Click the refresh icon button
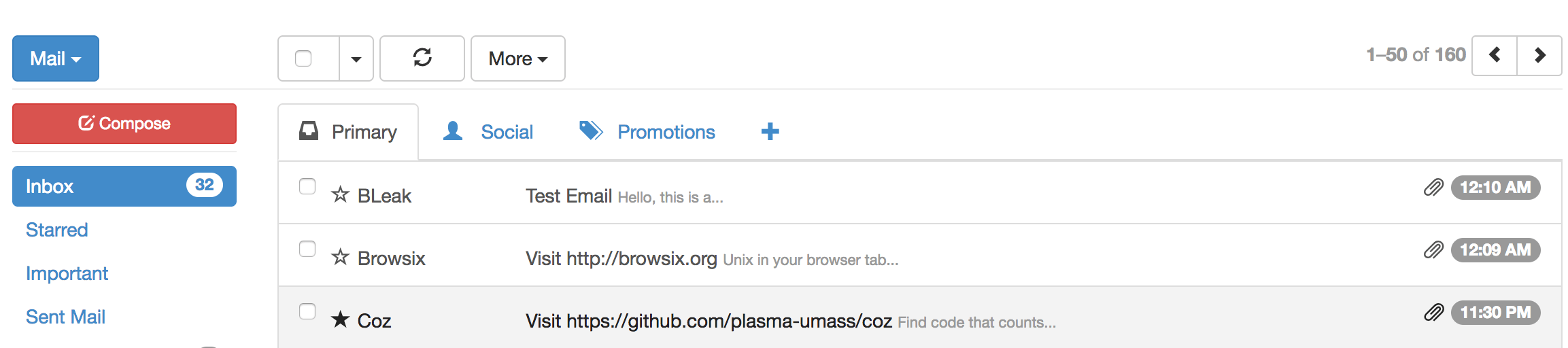The image size is (1568, 348). click(x=422, y=58)
